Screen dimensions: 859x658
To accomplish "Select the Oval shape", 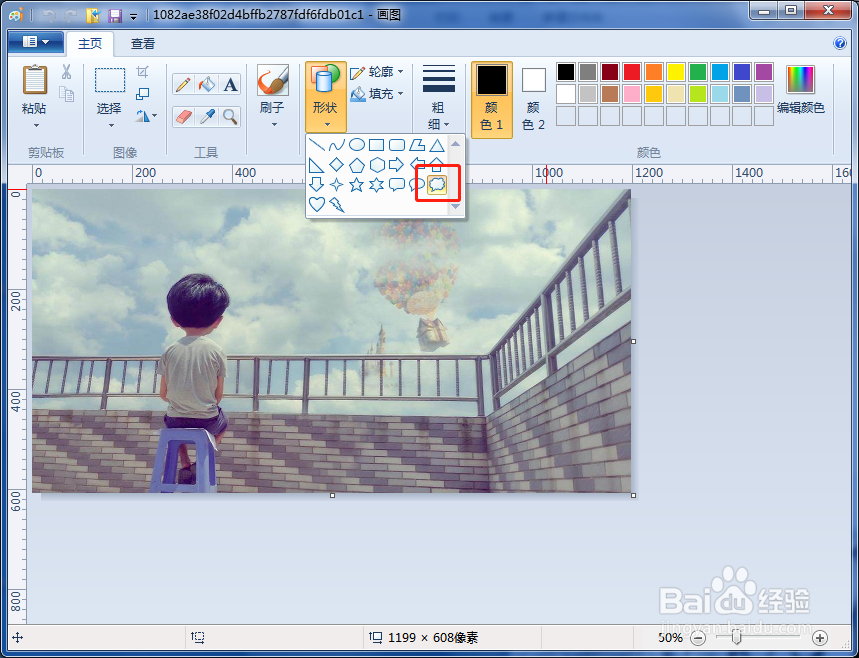I will click(x=357, y=145).
